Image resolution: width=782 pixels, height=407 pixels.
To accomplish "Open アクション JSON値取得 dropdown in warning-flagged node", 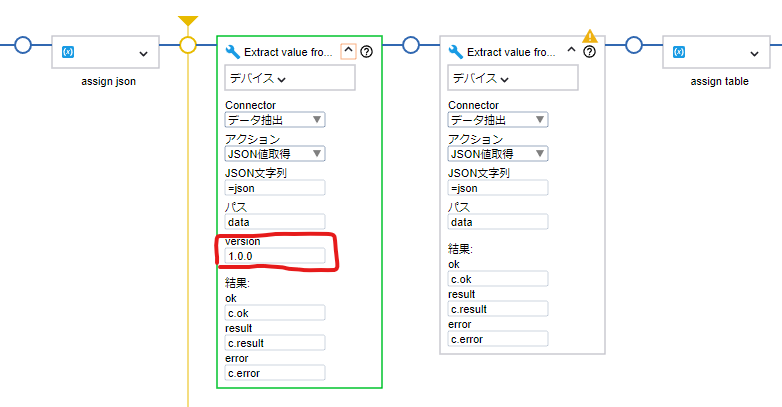I will (x=498, y=154).
